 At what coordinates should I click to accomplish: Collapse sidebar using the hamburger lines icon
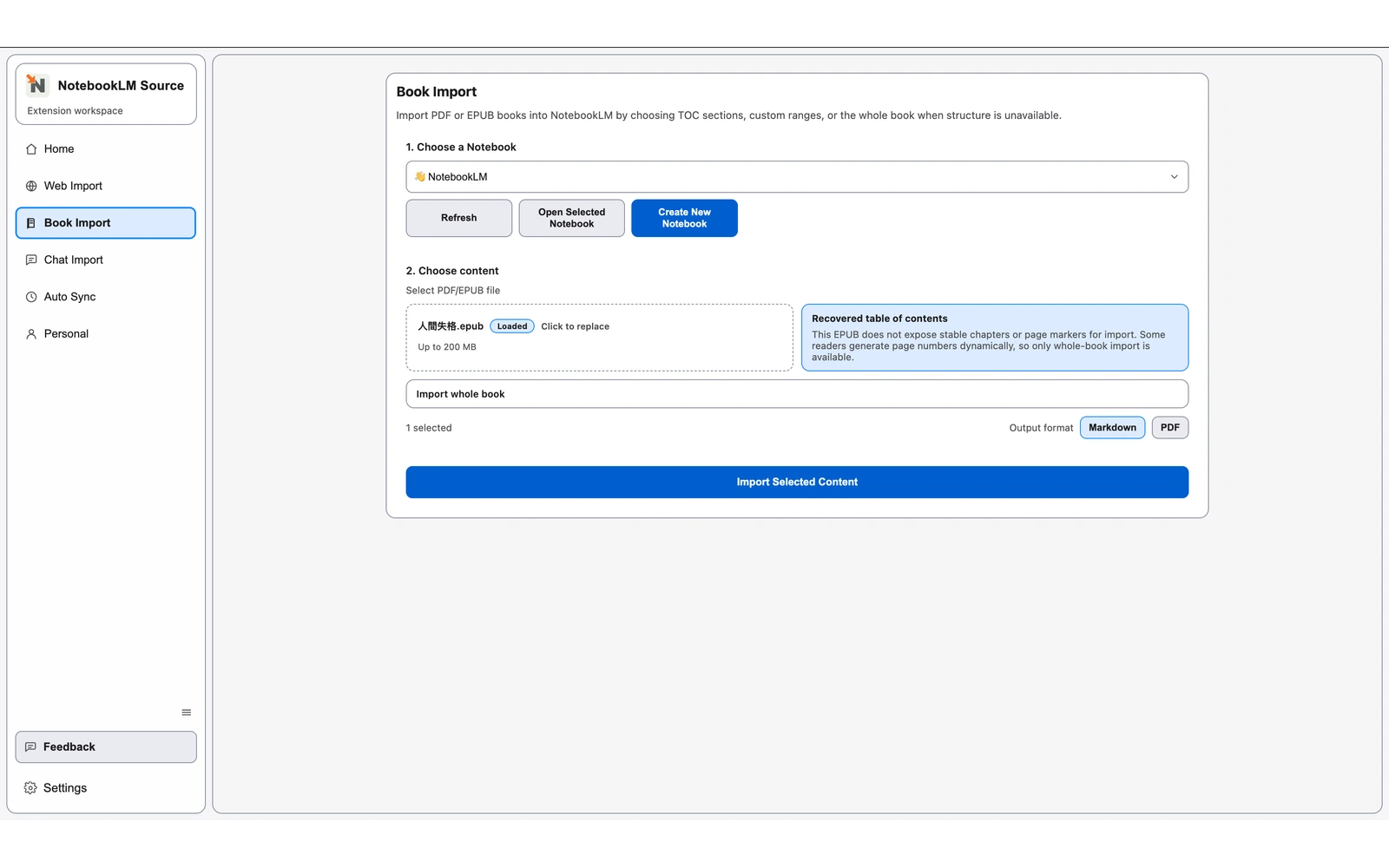pyautogui.click(x=186, y=713)
